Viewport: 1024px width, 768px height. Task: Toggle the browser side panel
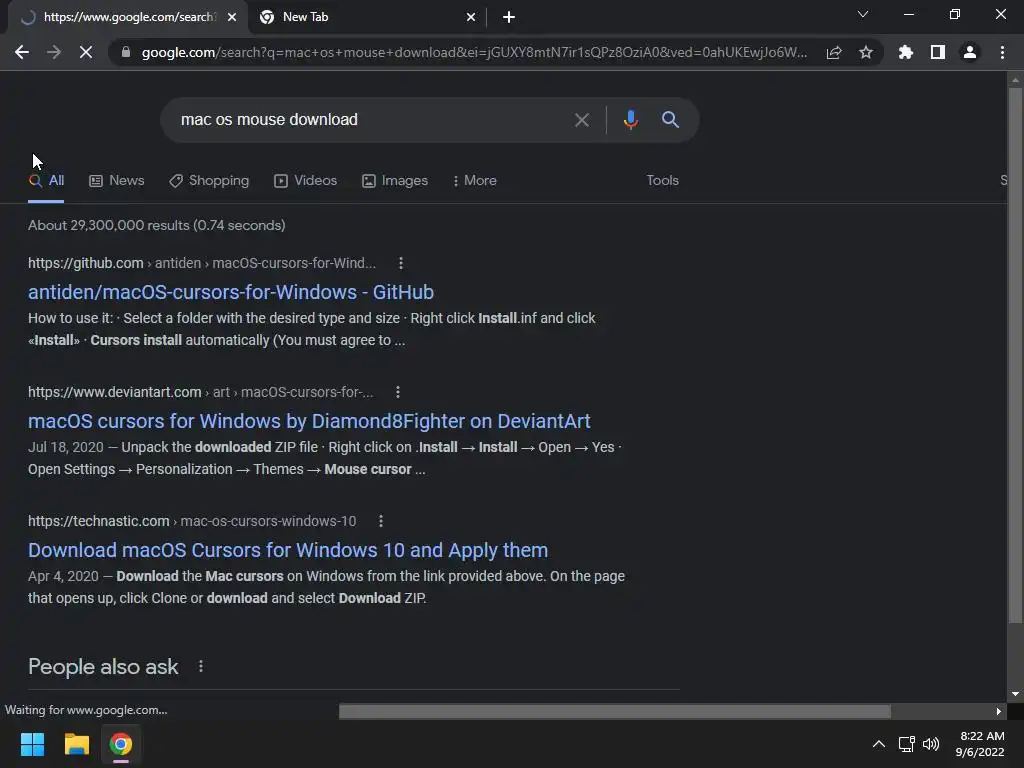pos(938,52)
